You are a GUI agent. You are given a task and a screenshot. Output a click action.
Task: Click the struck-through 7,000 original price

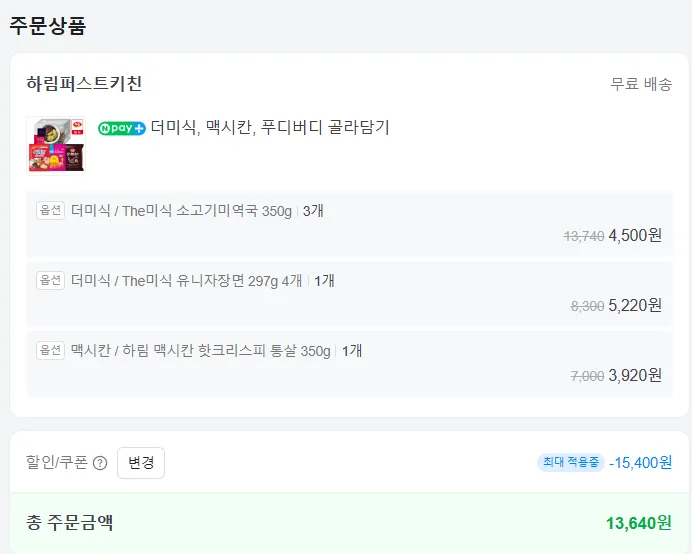pyautogui.click(x=587, y=376)
